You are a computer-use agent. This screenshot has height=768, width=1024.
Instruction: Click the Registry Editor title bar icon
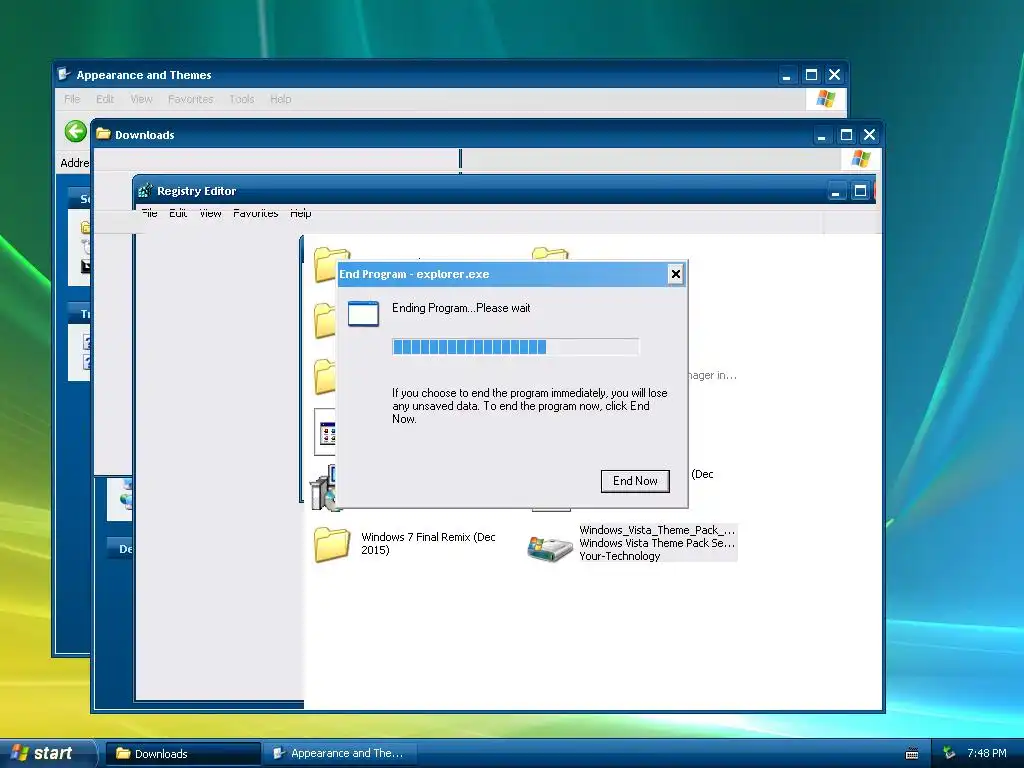pos(145,191)
